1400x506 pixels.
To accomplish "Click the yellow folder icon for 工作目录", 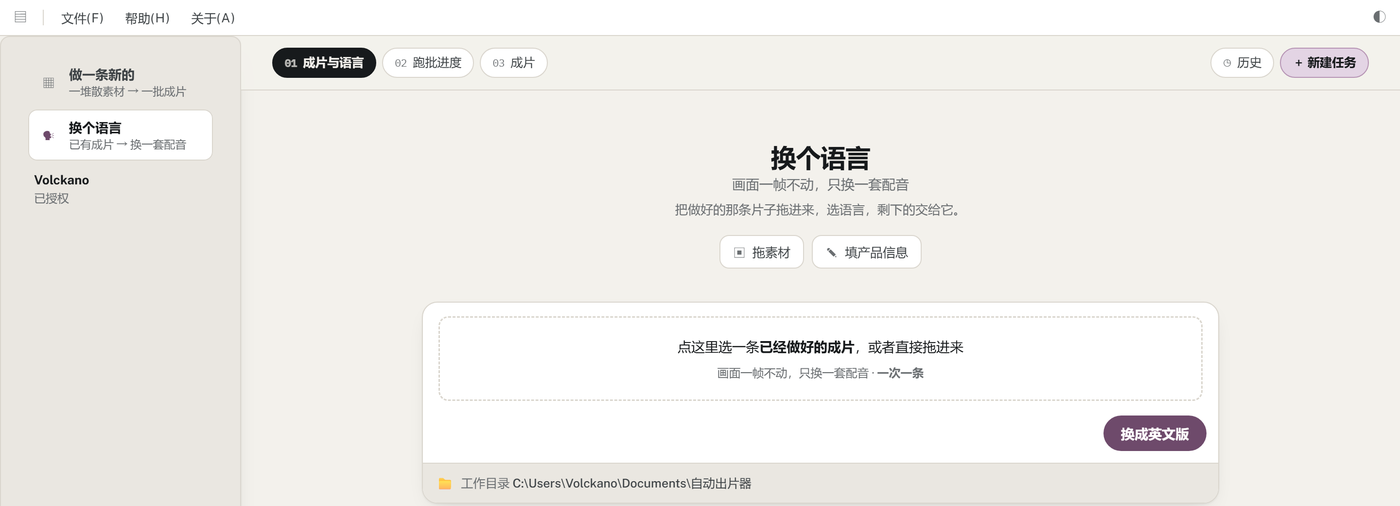I will tap(445, 484).
